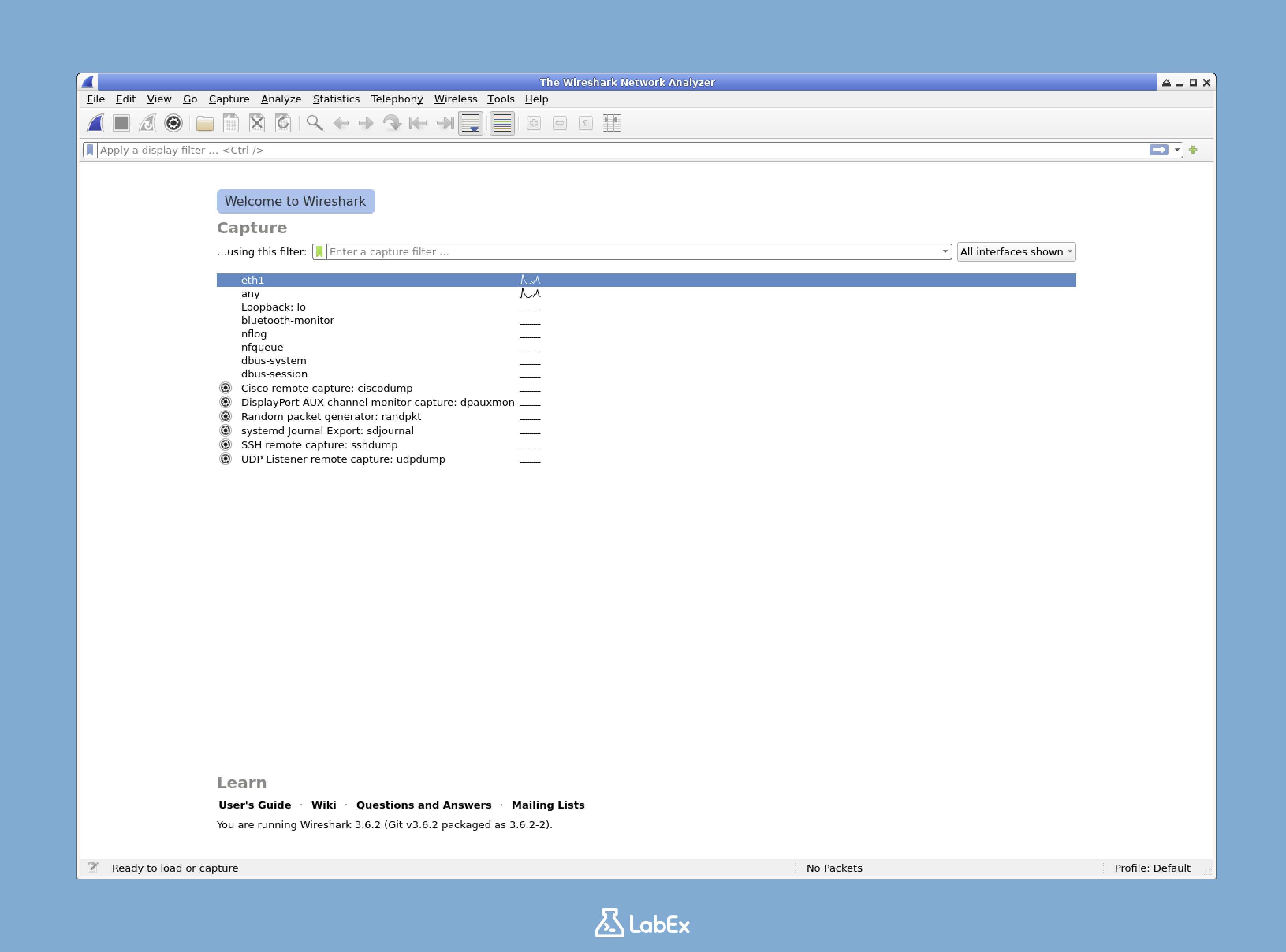Click the magnifying glass to find a packet
This screenshot has height=952, width=1286.
(x=314, y=123)
